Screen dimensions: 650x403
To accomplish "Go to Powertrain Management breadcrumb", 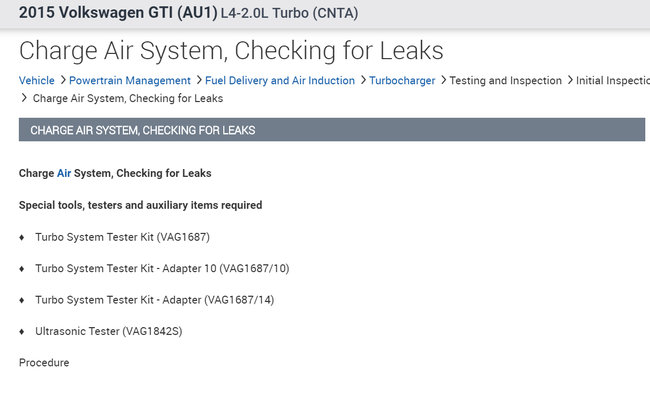I will (x=130, y=81).
